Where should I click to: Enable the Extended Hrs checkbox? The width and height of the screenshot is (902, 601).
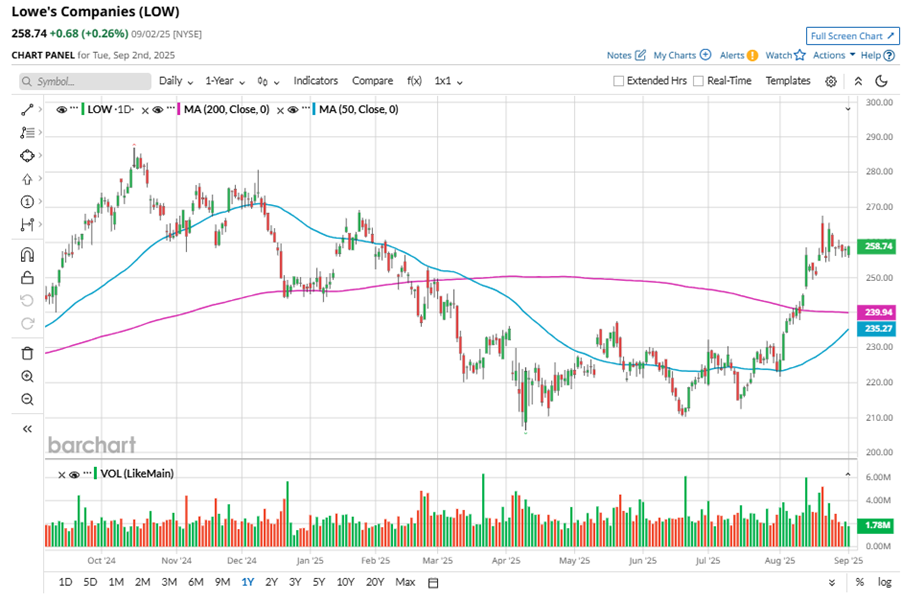tap(618, 81)
